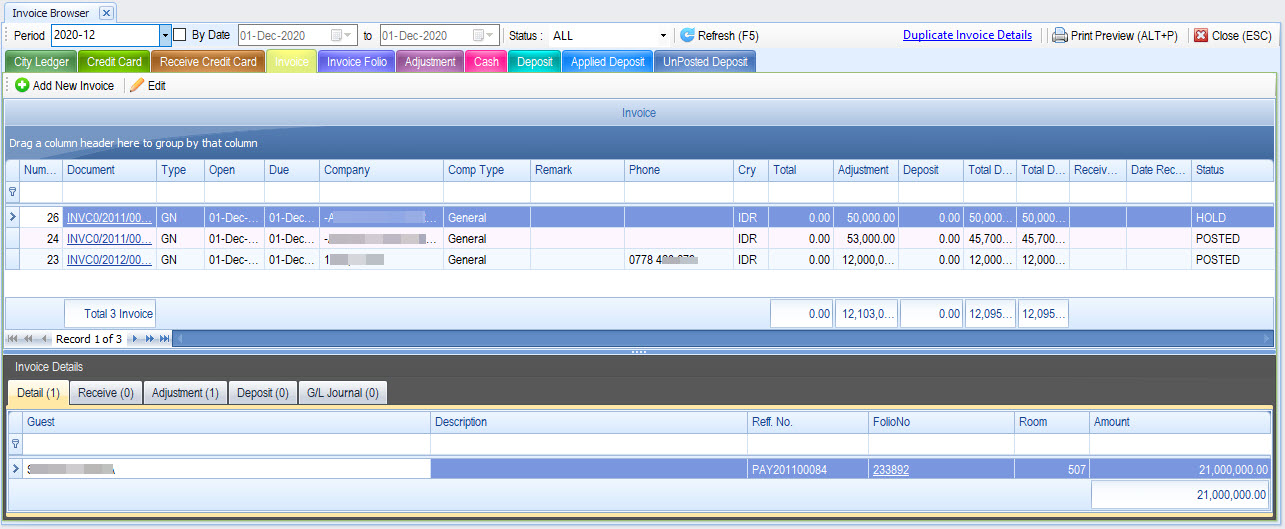Open folio number 233892 link
Screen dimensions: 1285x529
point(890,469)
